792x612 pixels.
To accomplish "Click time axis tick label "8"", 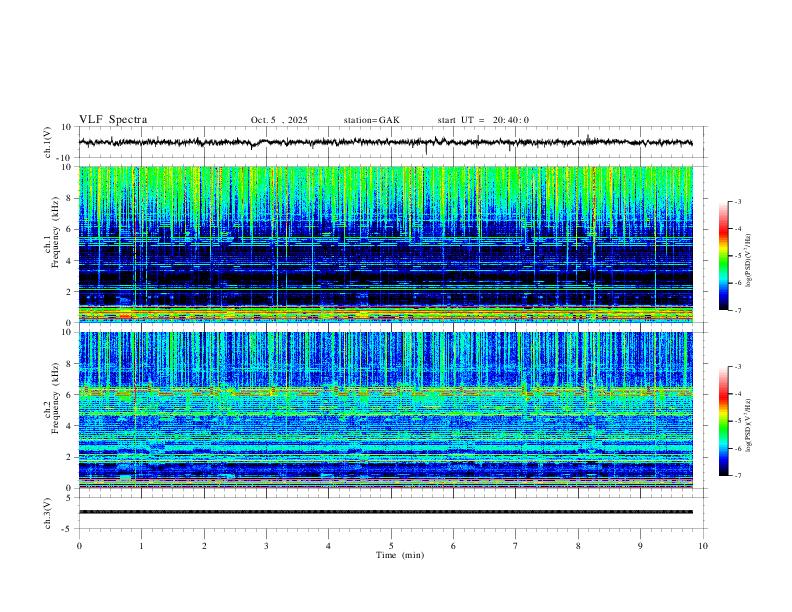I will 578,546.
